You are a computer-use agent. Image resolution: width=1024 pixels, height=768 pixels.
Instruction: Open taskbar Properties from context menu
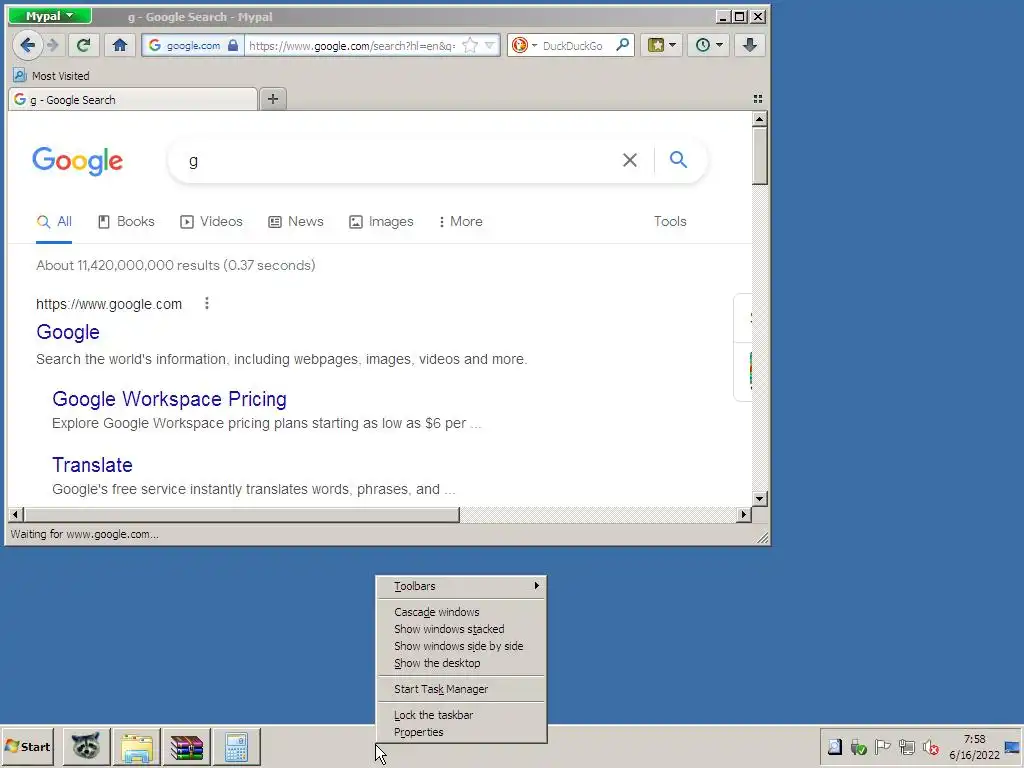pos(461,732)
